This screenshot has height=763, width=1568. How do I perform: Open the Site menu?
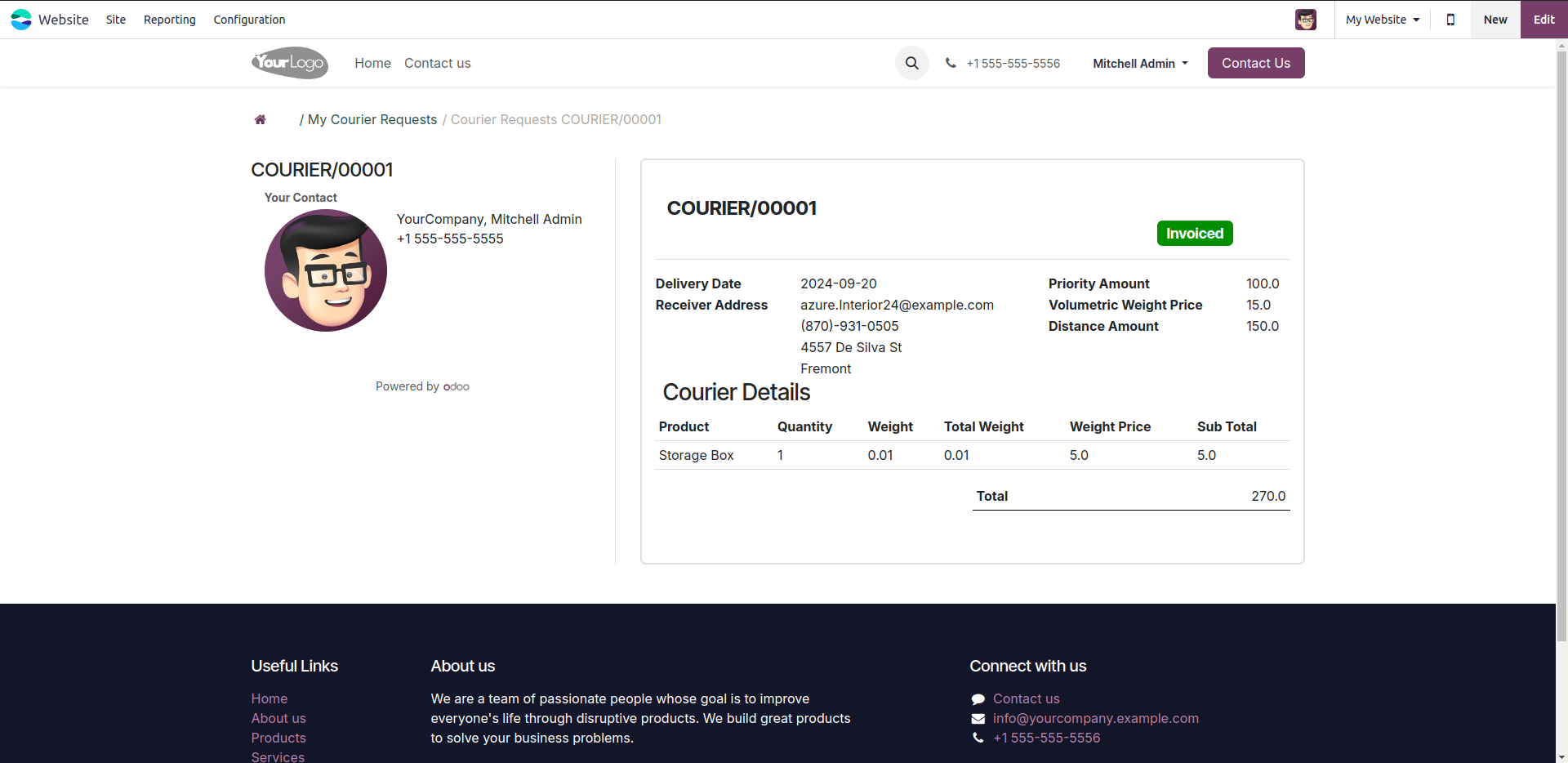tap(116, 20)
